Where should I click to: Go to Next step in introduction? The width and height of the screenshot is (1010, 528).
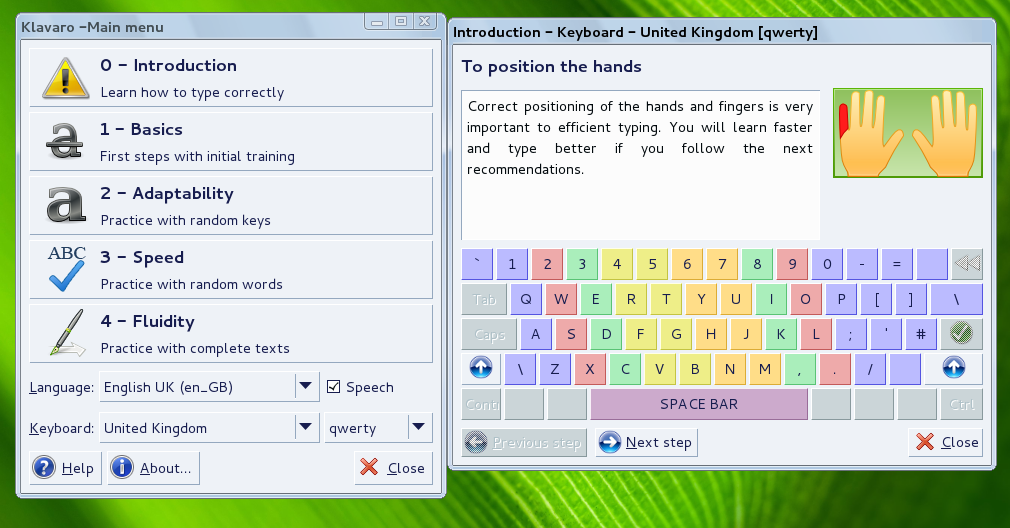coord(646,442)
